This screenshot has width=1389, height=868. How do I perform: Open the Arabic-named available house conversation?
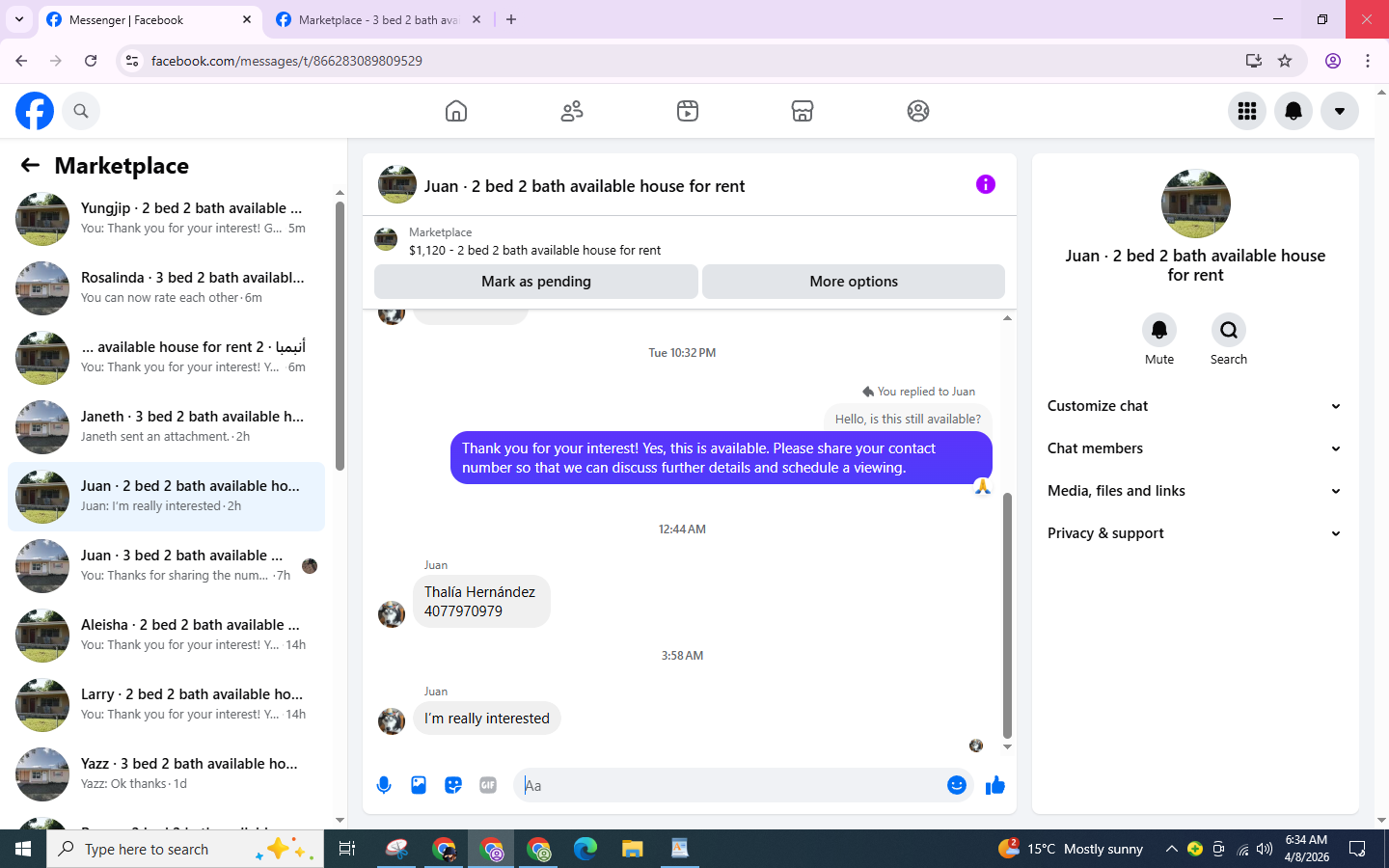166,358
